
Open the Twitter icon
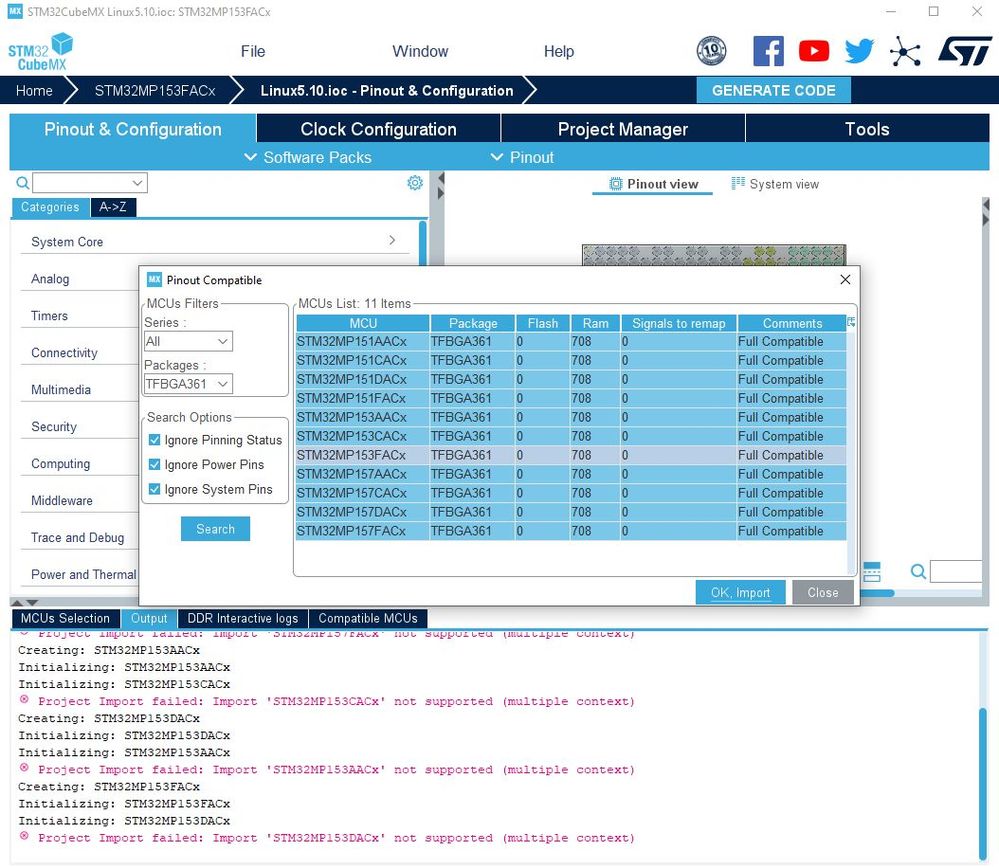(859, 51)
